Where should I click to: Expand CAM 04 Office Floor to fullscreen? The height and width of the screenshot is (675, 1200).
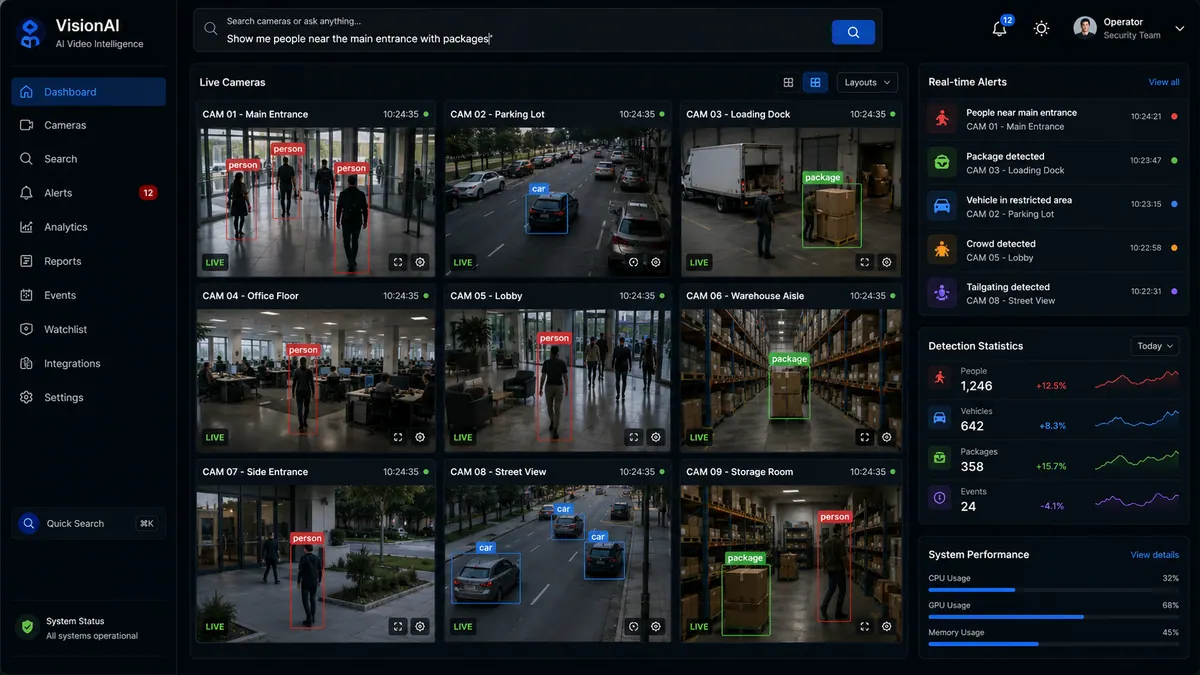coord(398,437)
